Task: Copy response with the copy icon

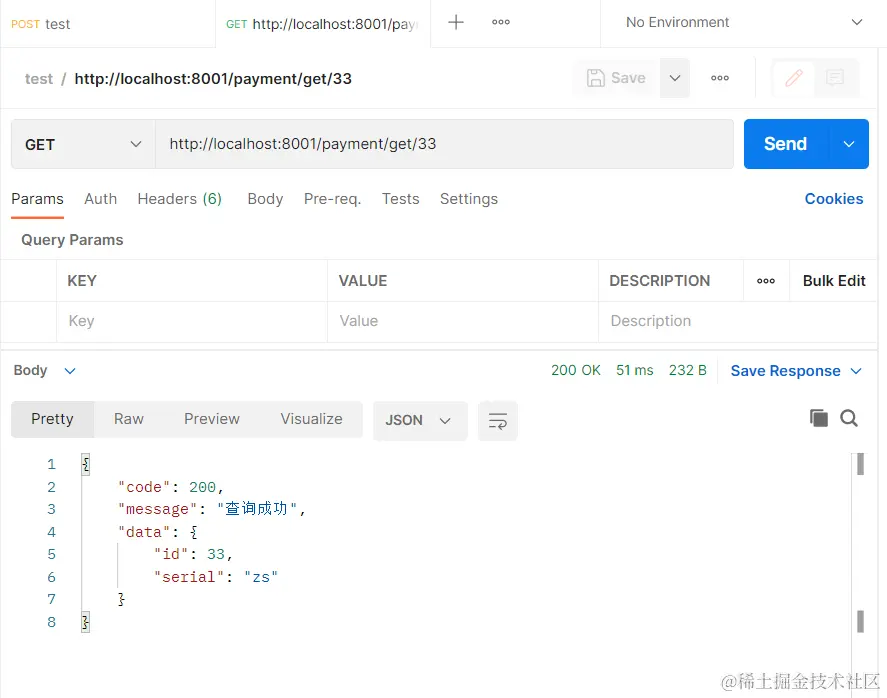Action: (x=819, y=419)
